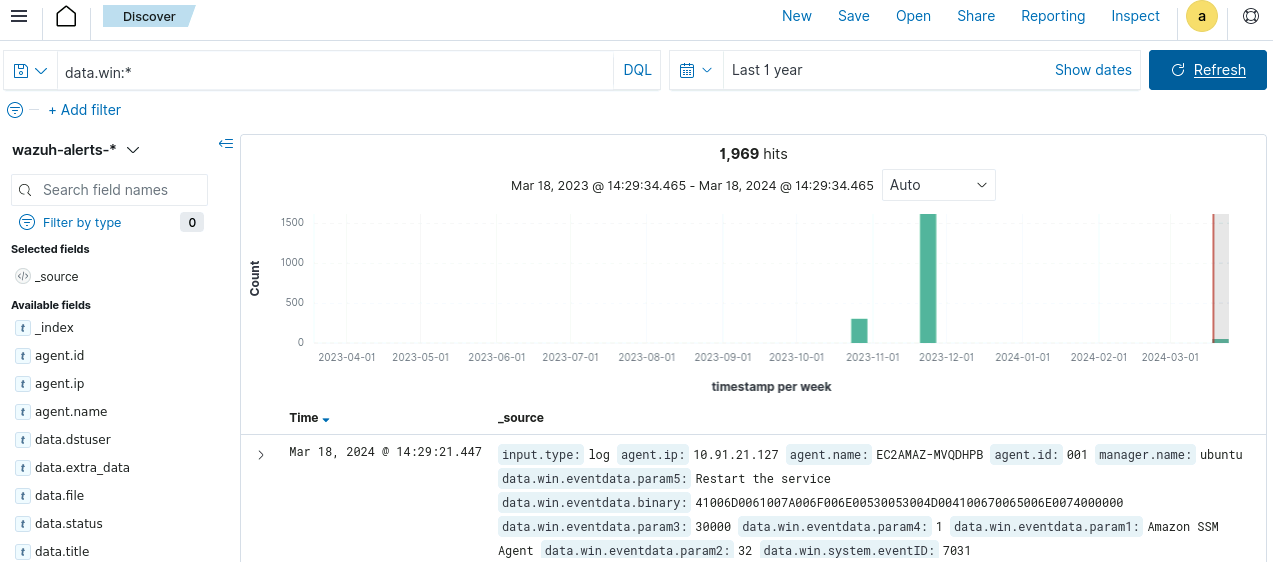The image size is (1273, 562).
Task: Click the Add filter link
Action: tap(84, 110)
